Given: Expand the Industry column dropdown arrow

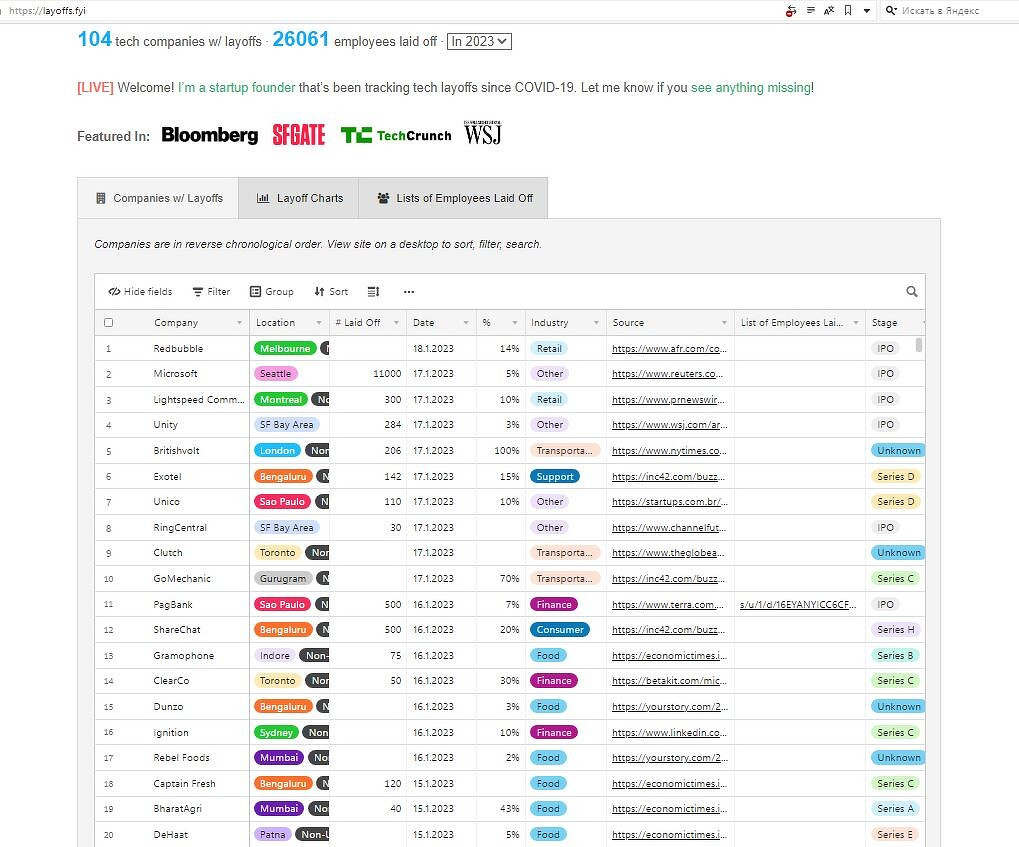Looking at the screenshot, I should tap(597, 323).
